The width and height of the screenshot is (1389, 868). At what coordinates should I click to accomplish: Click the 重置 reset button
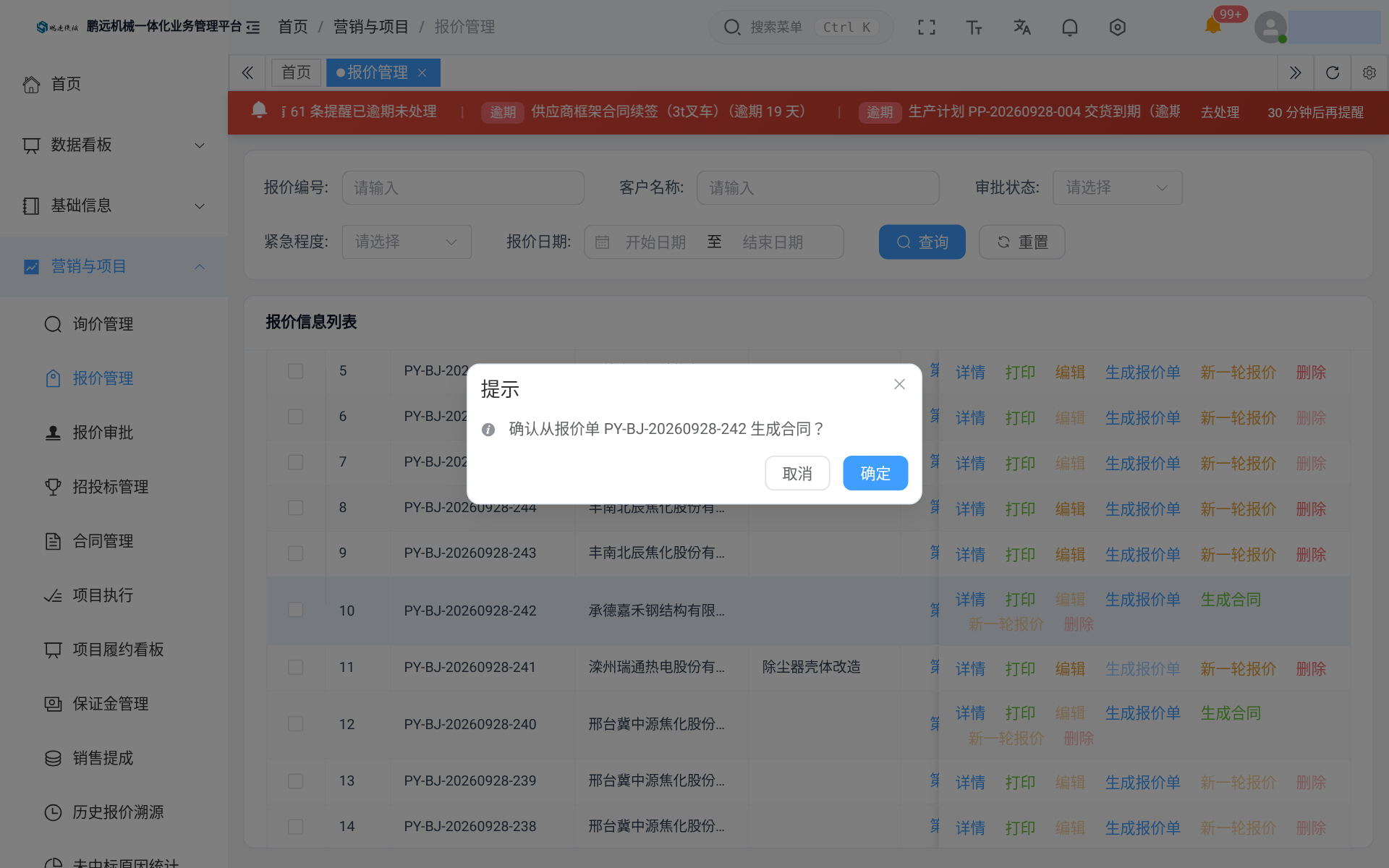[x=1022, y=242]
